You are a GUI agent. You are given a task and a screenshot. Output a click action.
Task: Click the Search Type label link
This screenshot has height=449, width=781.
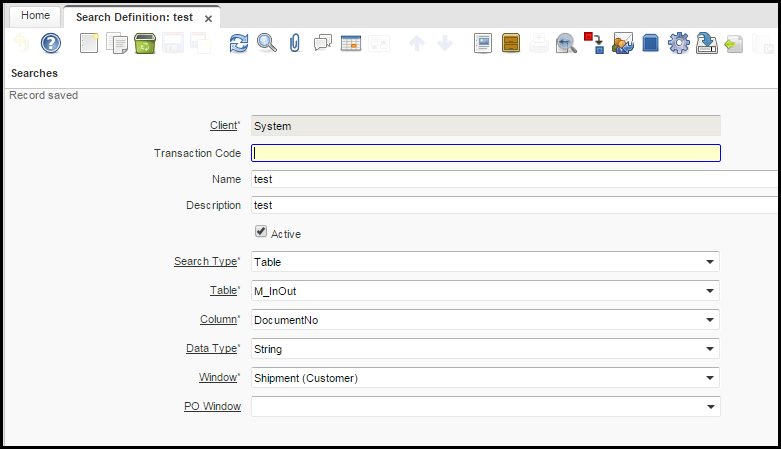206,261
